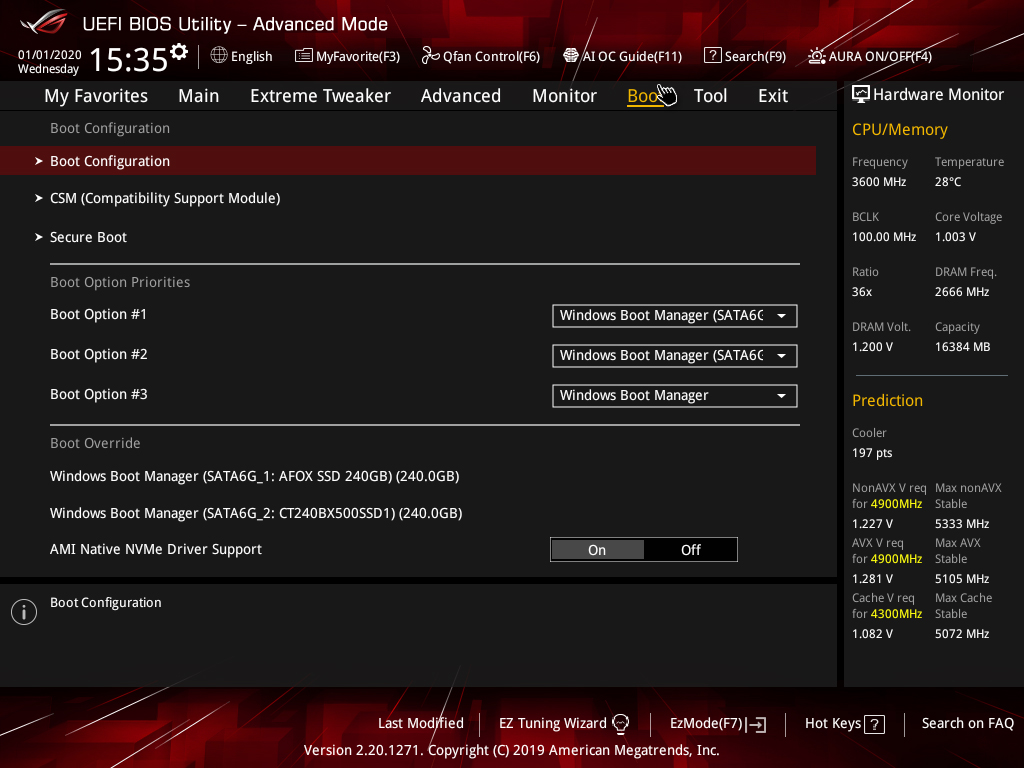Click English language selector
This screenshot has width=1024, height=768.
(251, 56)
